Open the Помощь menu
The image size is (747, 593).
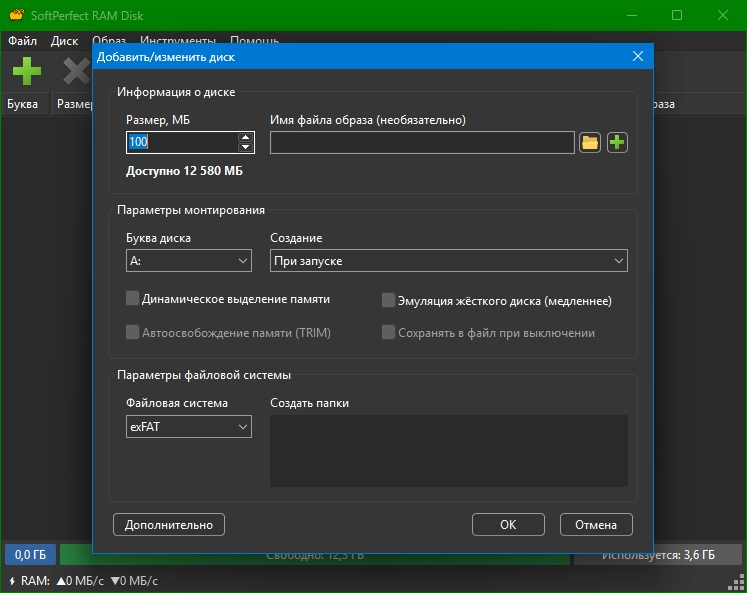pyautogui.click(x=254, y=39)
